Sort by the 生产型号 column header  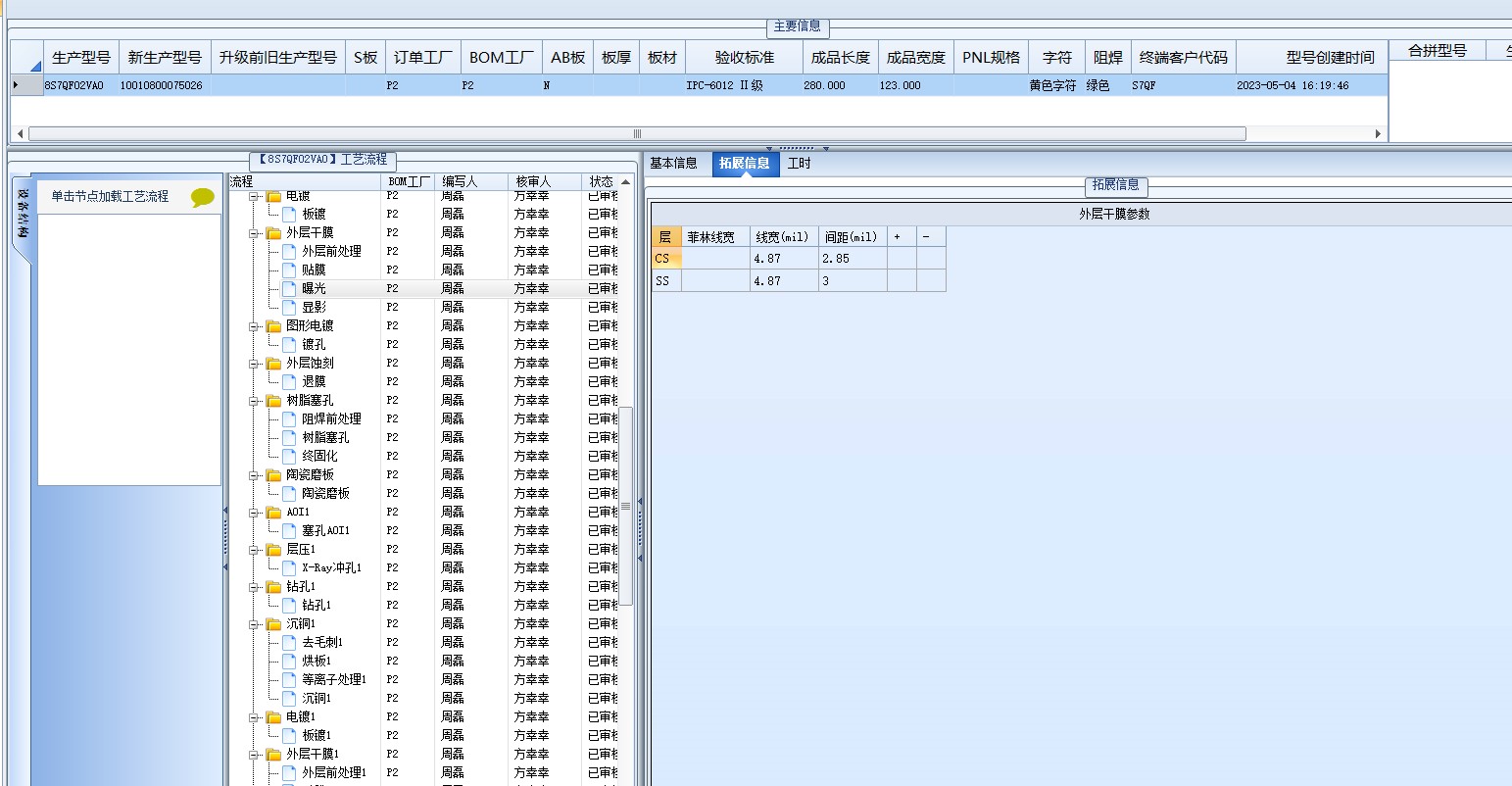coord(81,58)
